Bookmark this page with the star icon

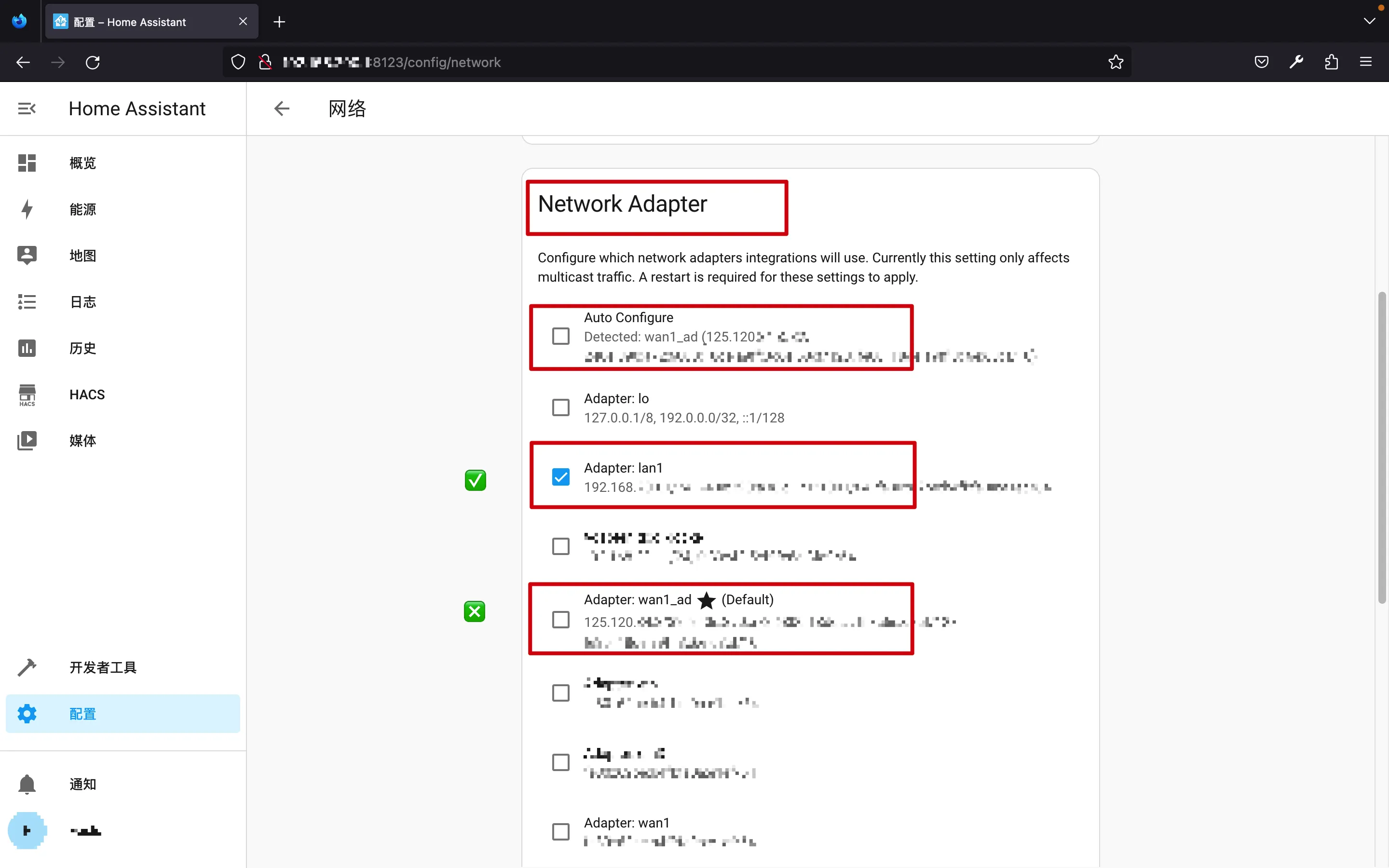pyautogui.click(x=1115, y=62)
